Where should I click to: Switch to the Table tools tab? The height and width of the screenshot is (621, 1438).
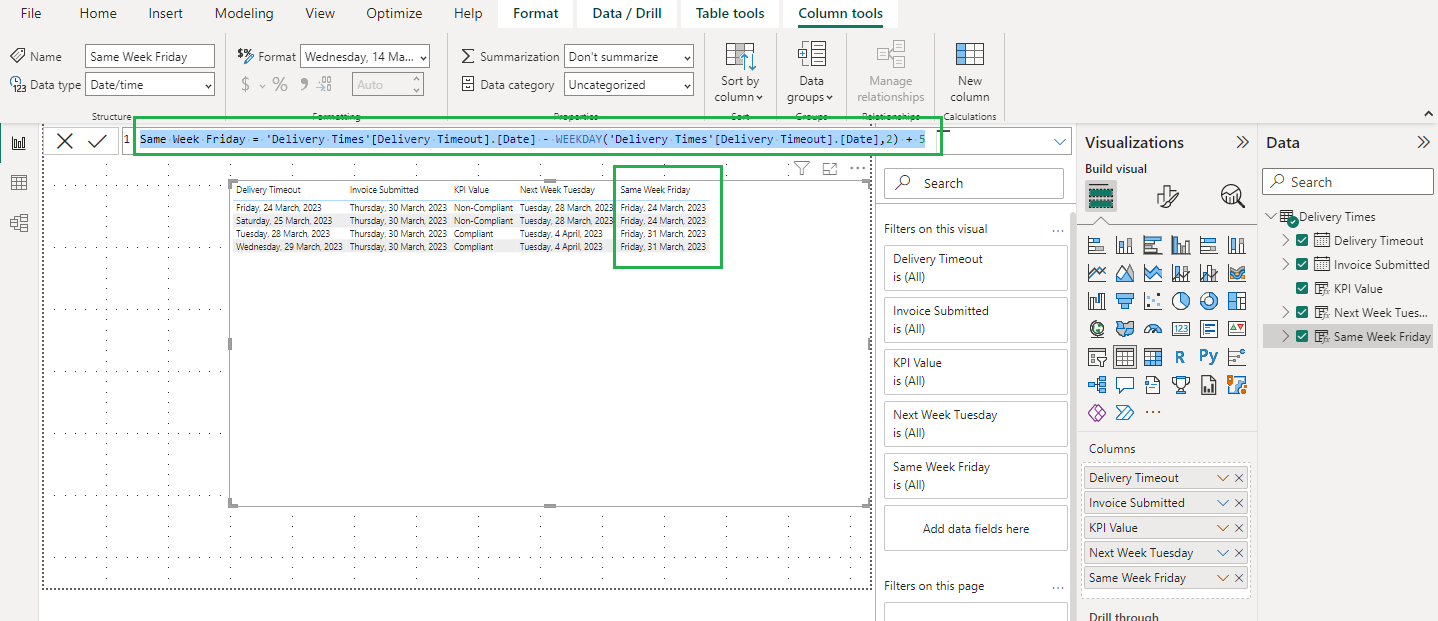coord(730,13)
